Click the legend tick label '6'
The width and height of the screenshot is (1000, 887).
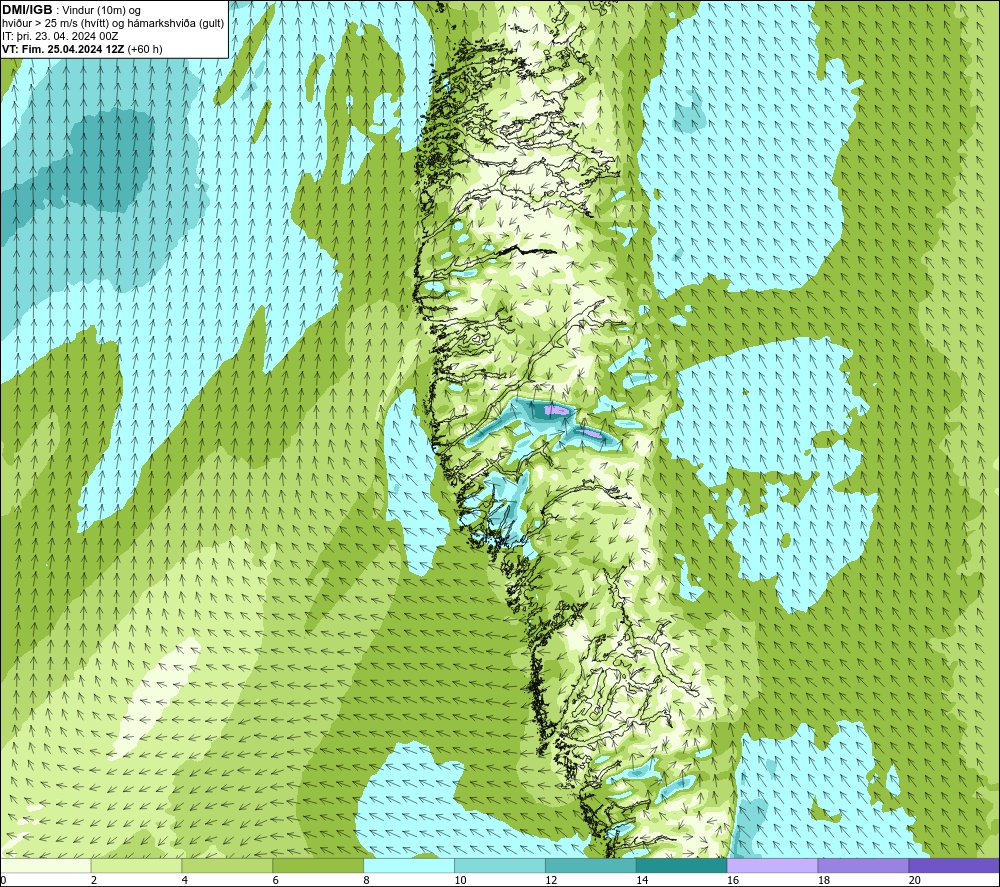276,880
